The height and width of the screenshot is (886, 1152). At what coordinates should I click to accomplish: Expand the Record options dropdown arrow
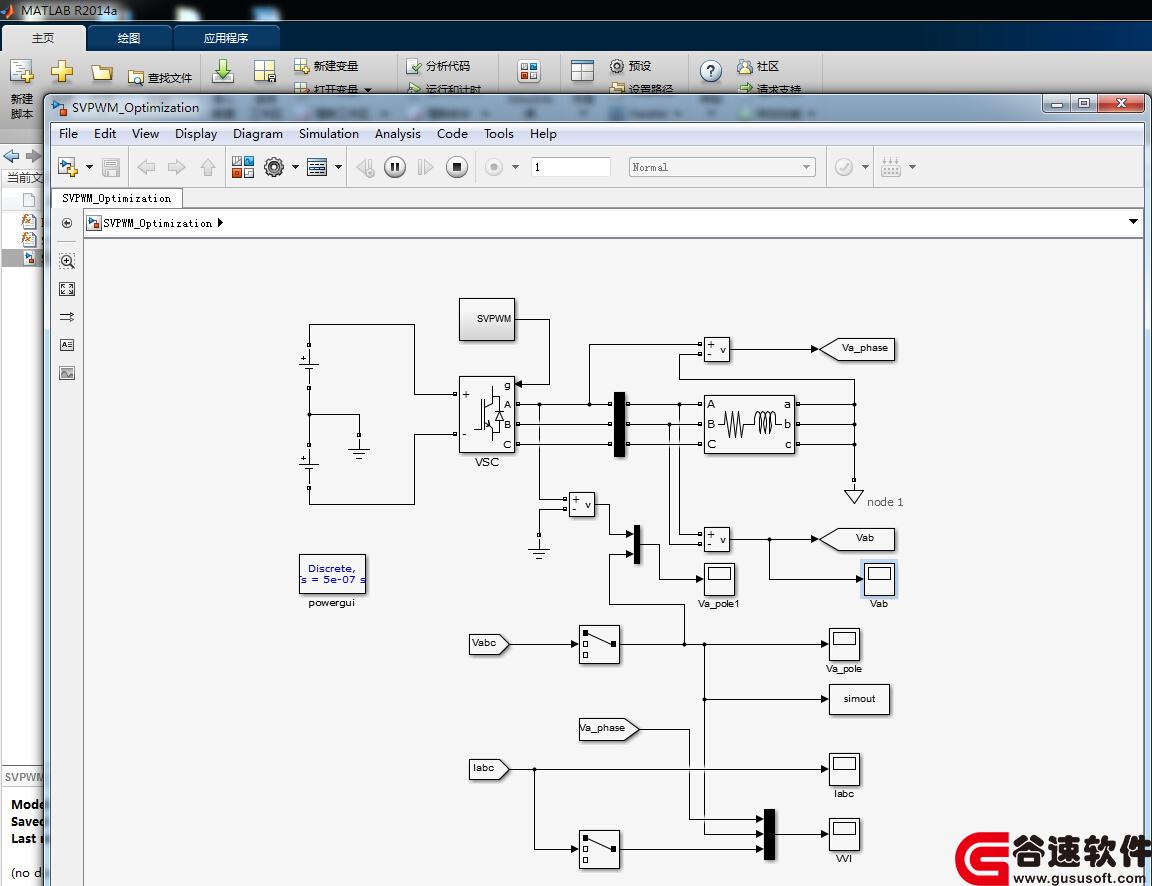click(515, 168)
